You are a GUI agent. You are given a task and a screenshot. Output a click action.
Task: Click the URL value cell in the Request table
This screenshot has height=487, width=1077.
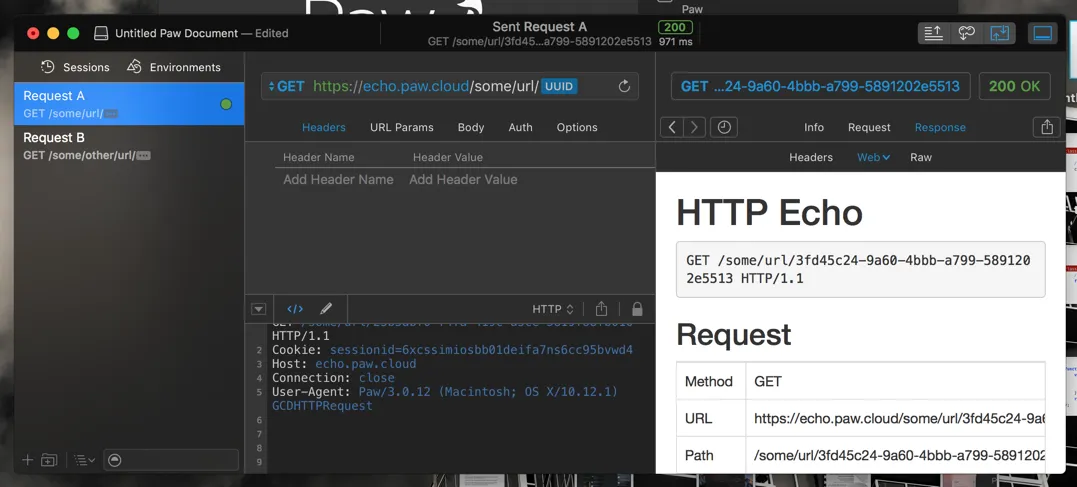895,418
